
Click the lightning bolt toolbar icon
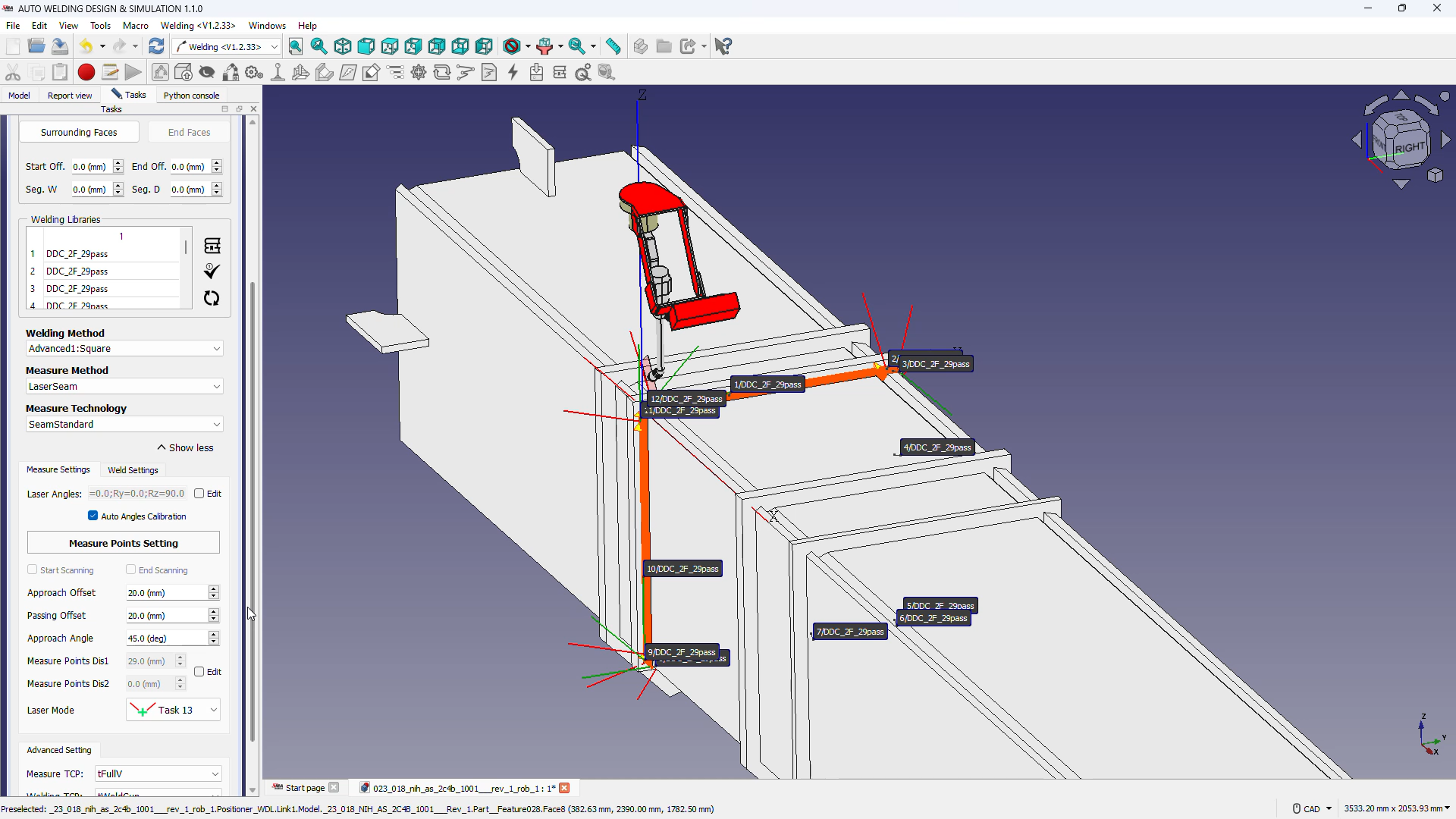coord(513,72)
